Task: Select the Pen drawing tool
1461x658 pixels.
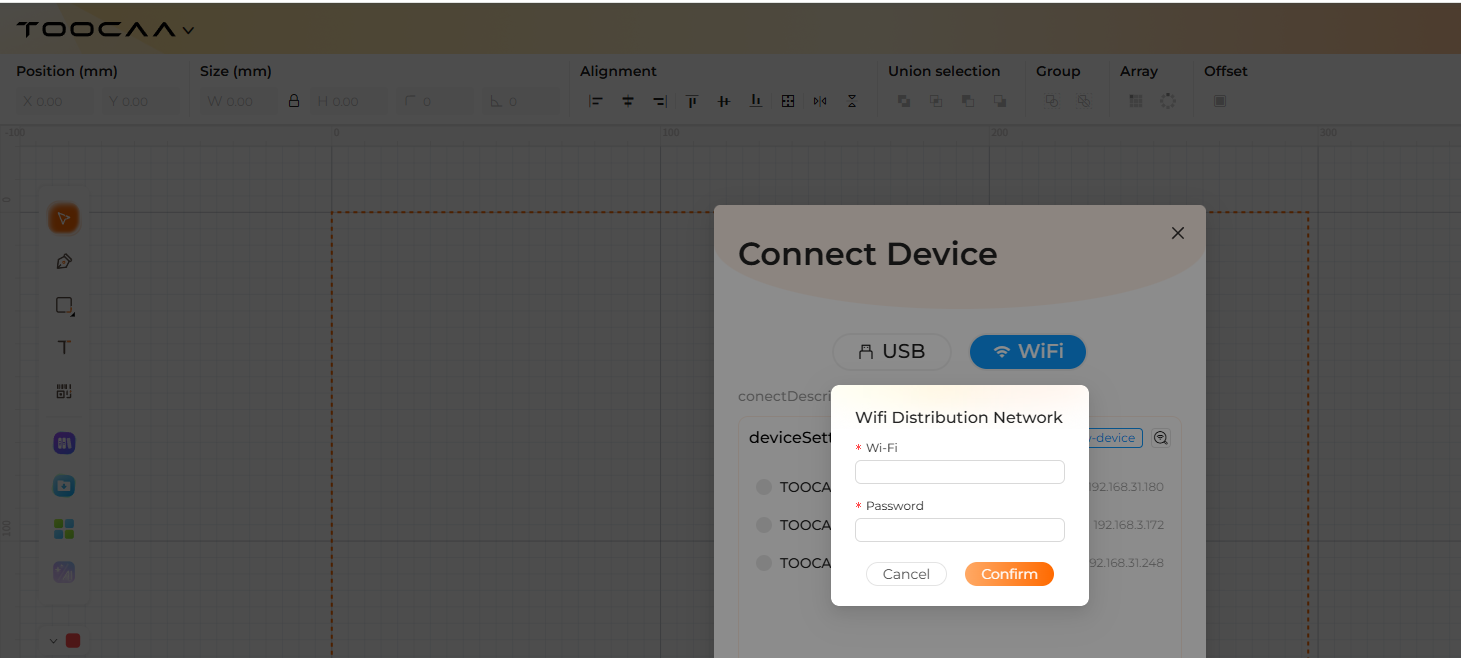Action: (64, 262)
